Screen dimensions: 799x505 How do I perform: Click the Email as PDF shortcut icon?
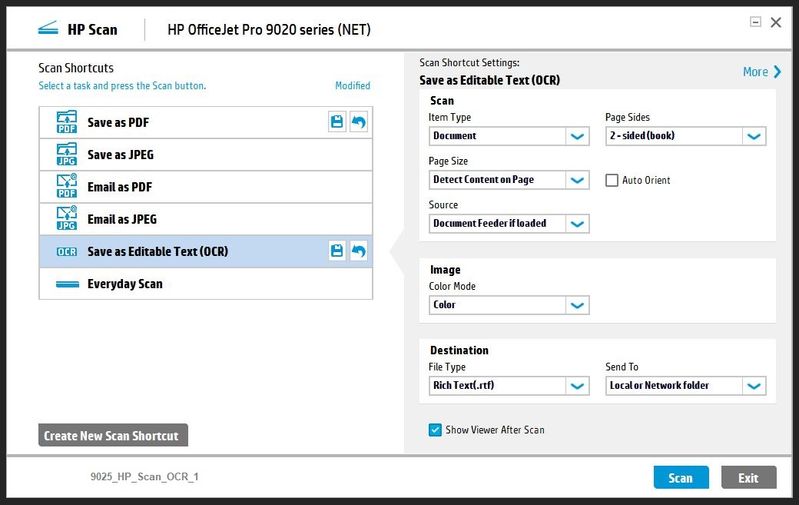66,187
